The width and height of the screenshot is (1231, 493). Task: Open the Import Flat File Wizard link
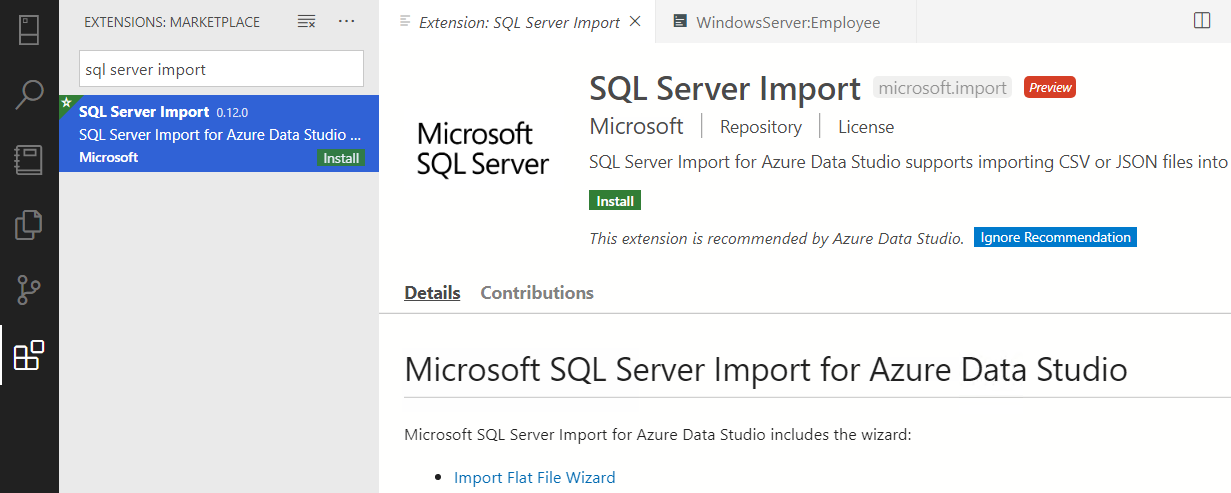coord(535,478)
